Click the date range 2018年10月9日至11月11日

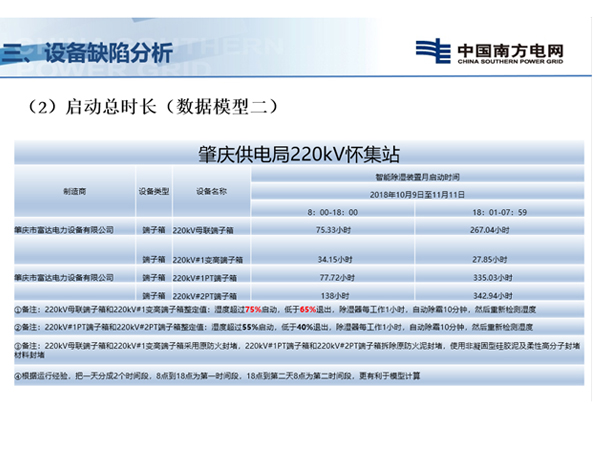(417, 193)
